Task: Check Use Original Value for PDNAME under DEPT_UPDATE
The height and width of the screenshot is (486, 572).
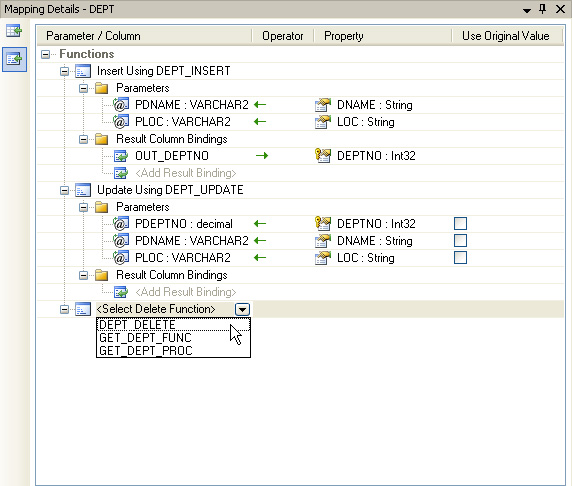Action: click(460, 240)
